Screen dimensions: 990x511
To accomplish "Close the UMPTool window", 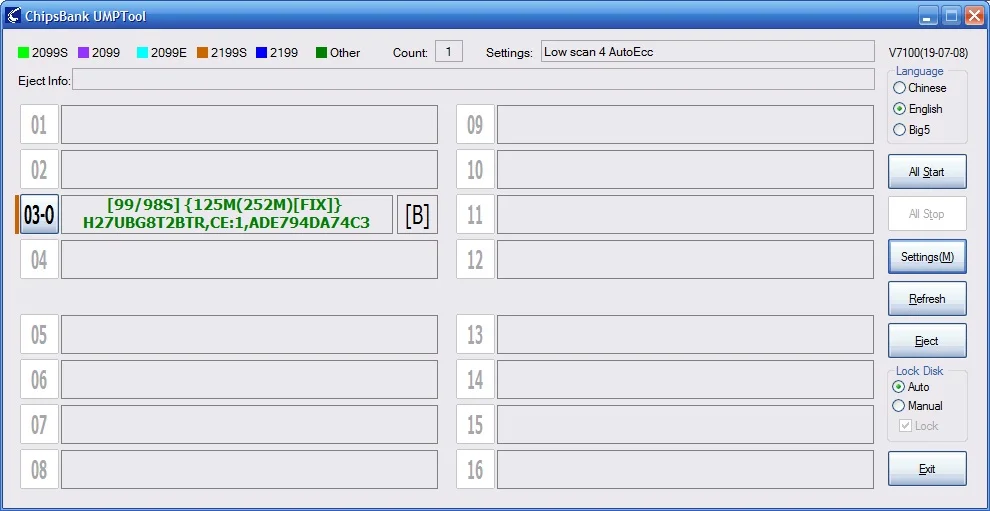I will pyautogui.click(x=974, y=15).
